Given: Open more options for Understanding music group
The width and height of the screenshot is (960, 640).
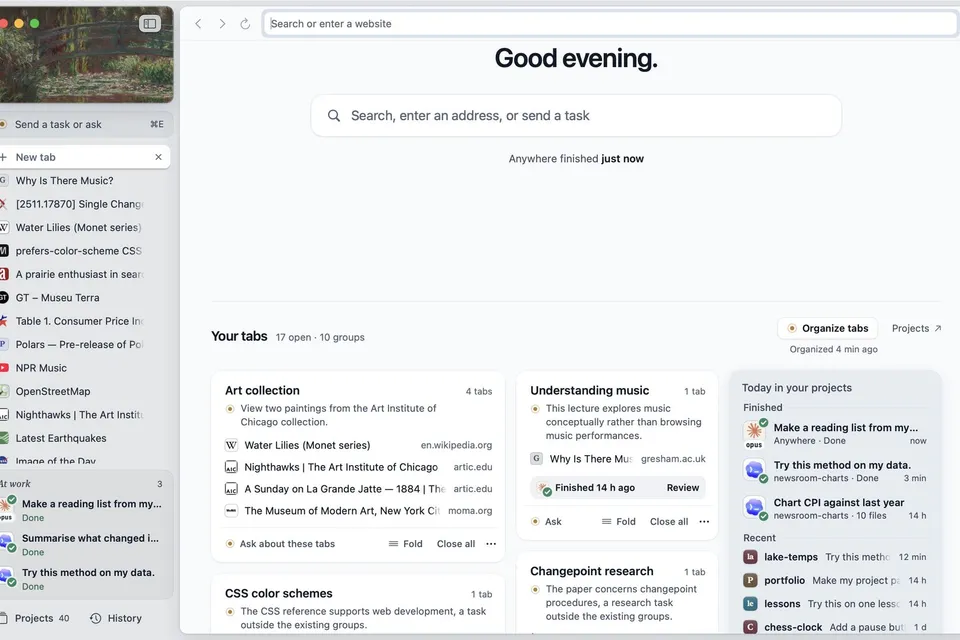Looking at the screenshot, I should click(704, 522).
